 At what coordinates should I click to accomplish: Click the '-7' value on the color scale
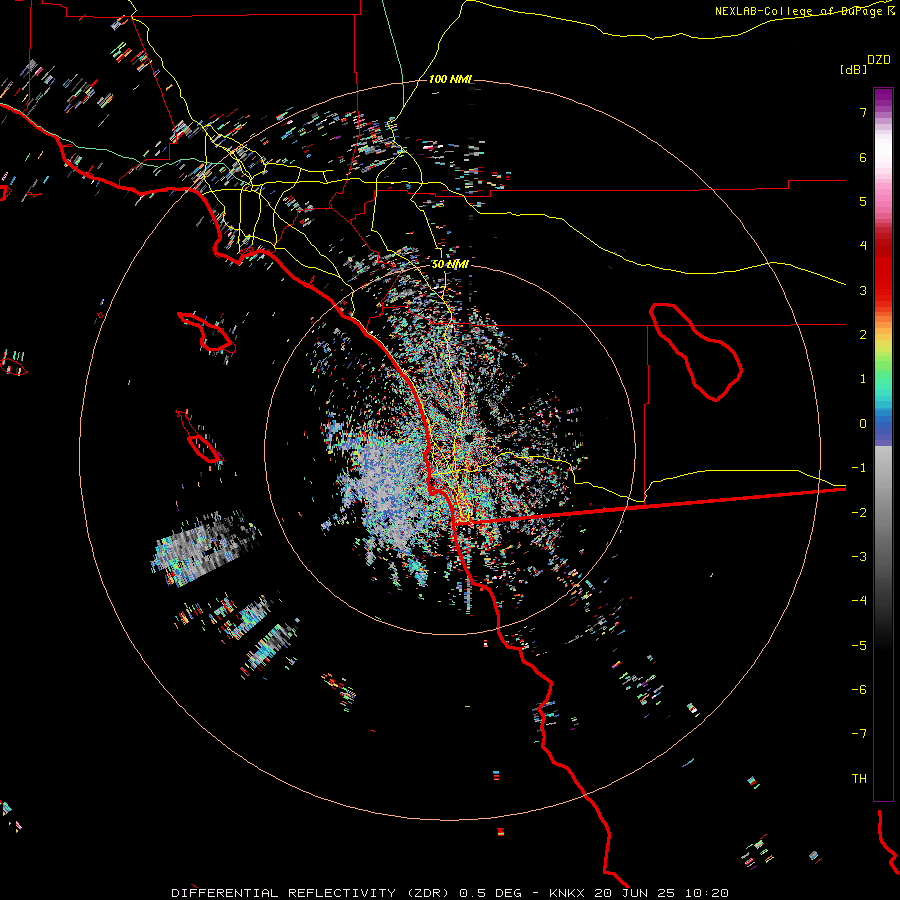(x=859, y=734)
